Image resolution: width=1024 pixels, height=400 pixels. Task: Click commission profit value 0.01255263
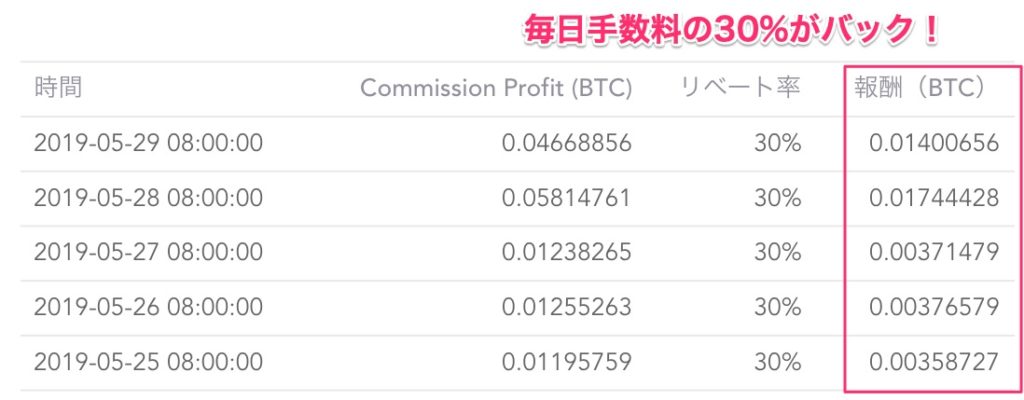566,307
